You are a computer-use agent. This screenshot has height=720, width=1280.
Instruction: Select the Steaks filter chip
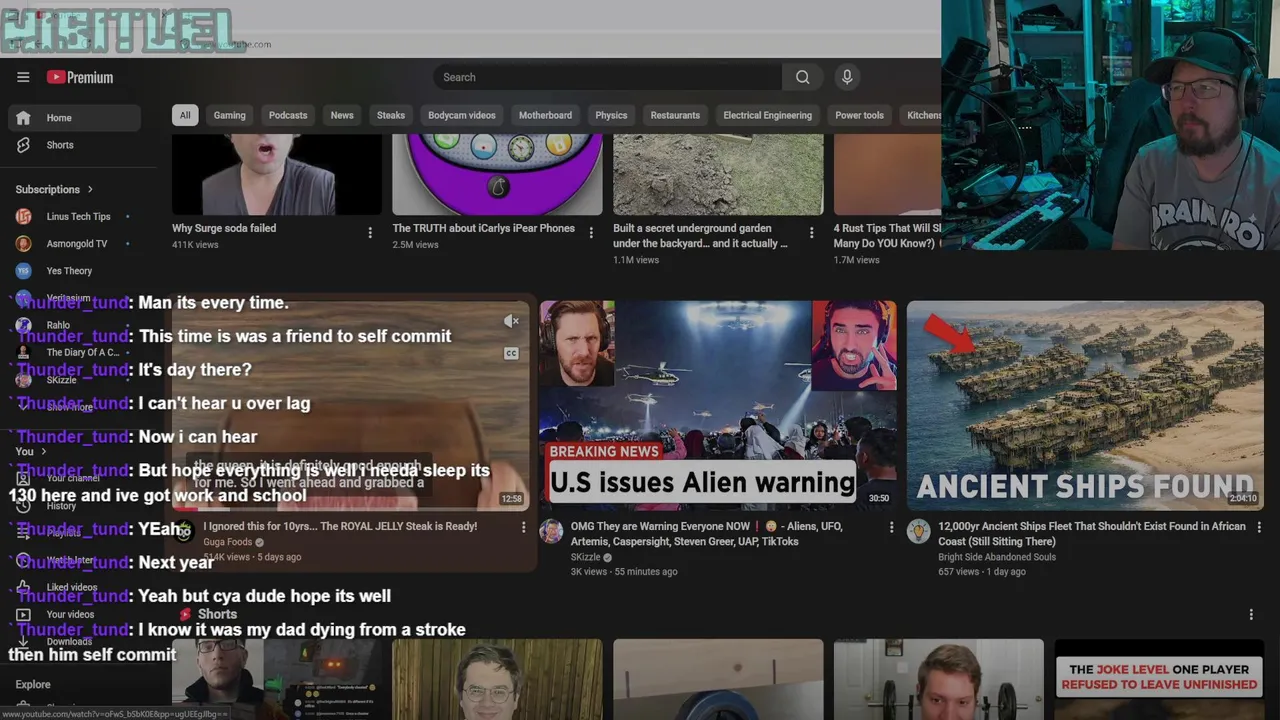point(391,115)
